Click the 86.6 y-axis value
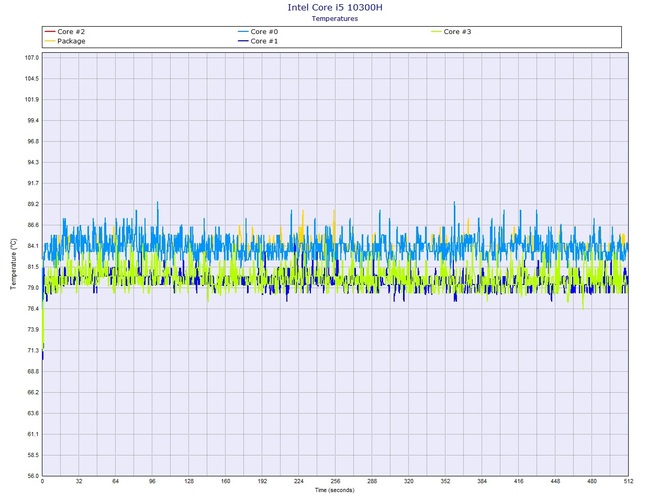The width and height of the screenshot is (670, 502). [33, 225]
